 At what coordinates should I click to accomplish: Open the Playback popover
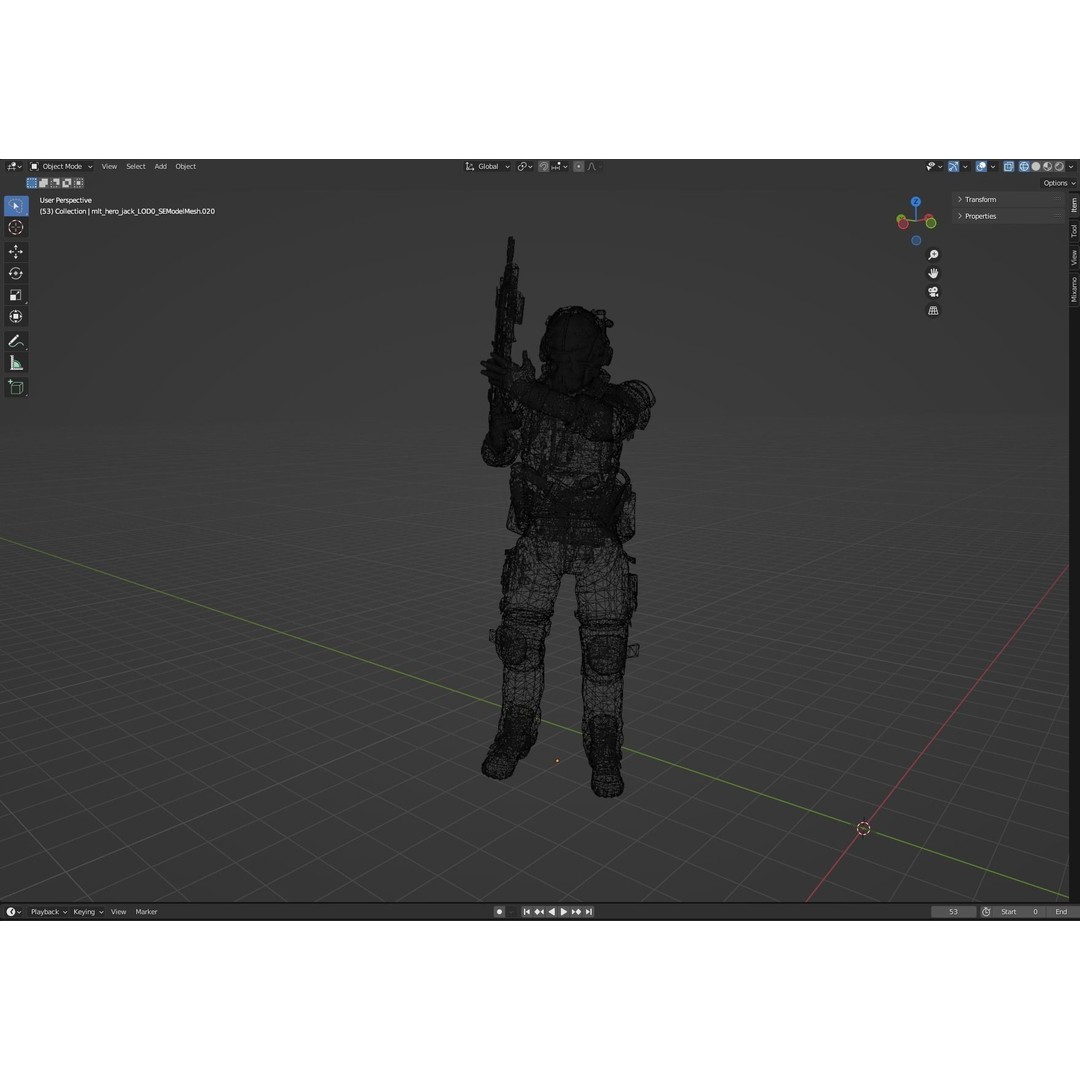point(48,912)
